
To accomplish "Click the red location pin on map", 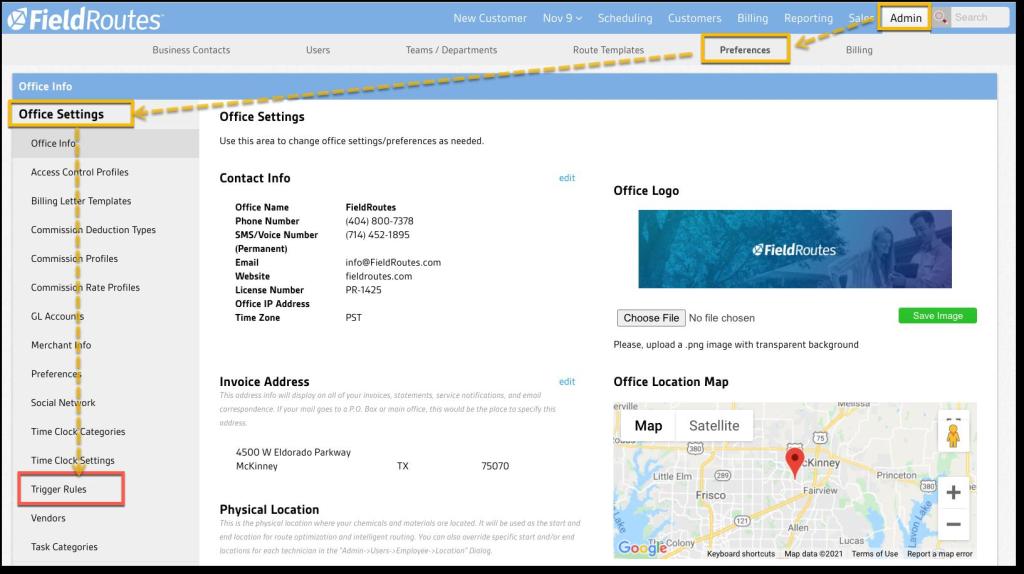I will coord(796,462).
